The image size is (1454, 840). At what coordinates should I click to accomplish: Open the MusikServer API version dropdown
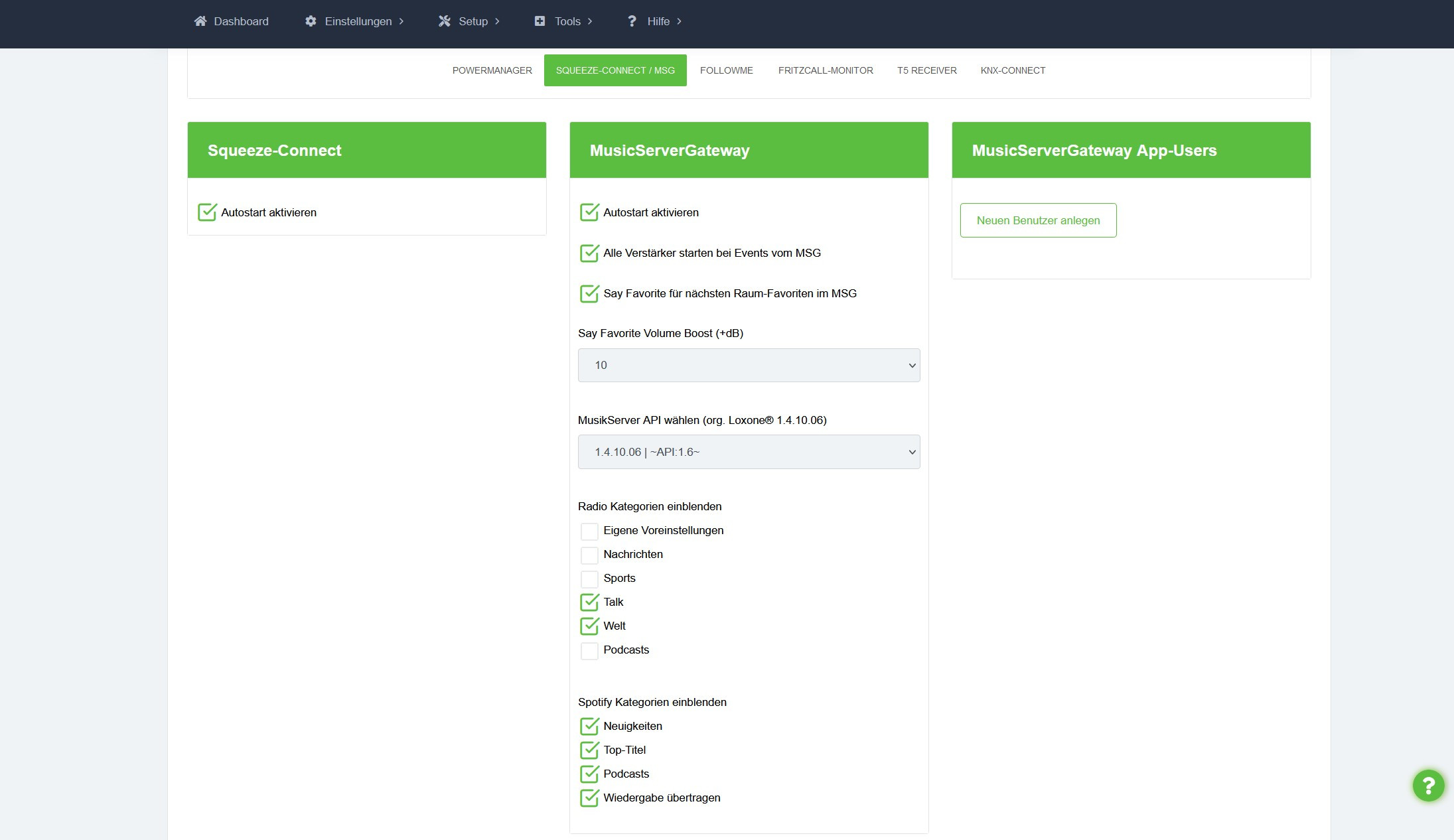coord(749,452)
